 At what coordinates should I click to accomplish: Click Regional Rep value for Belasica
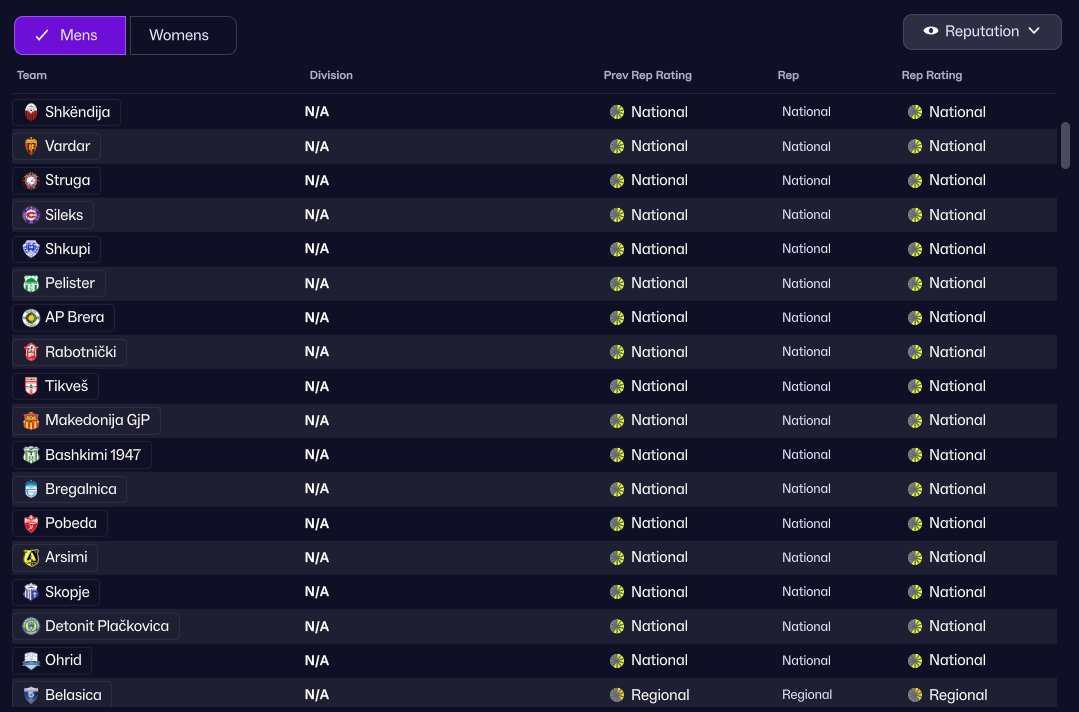click(x=806, y=695)
